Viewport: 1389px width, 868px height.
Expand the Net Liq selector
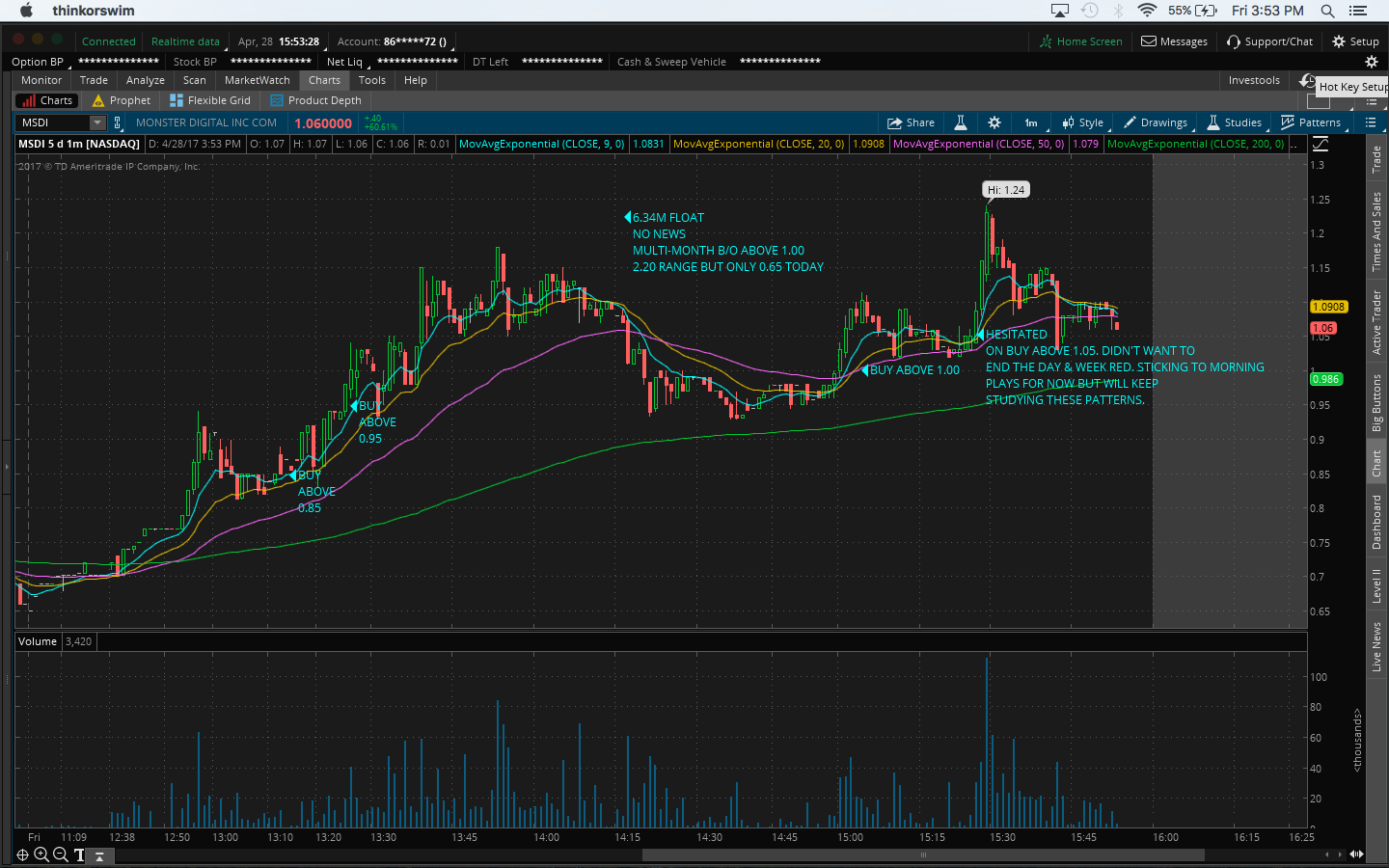pyautogui.click(x=347, y=62)
